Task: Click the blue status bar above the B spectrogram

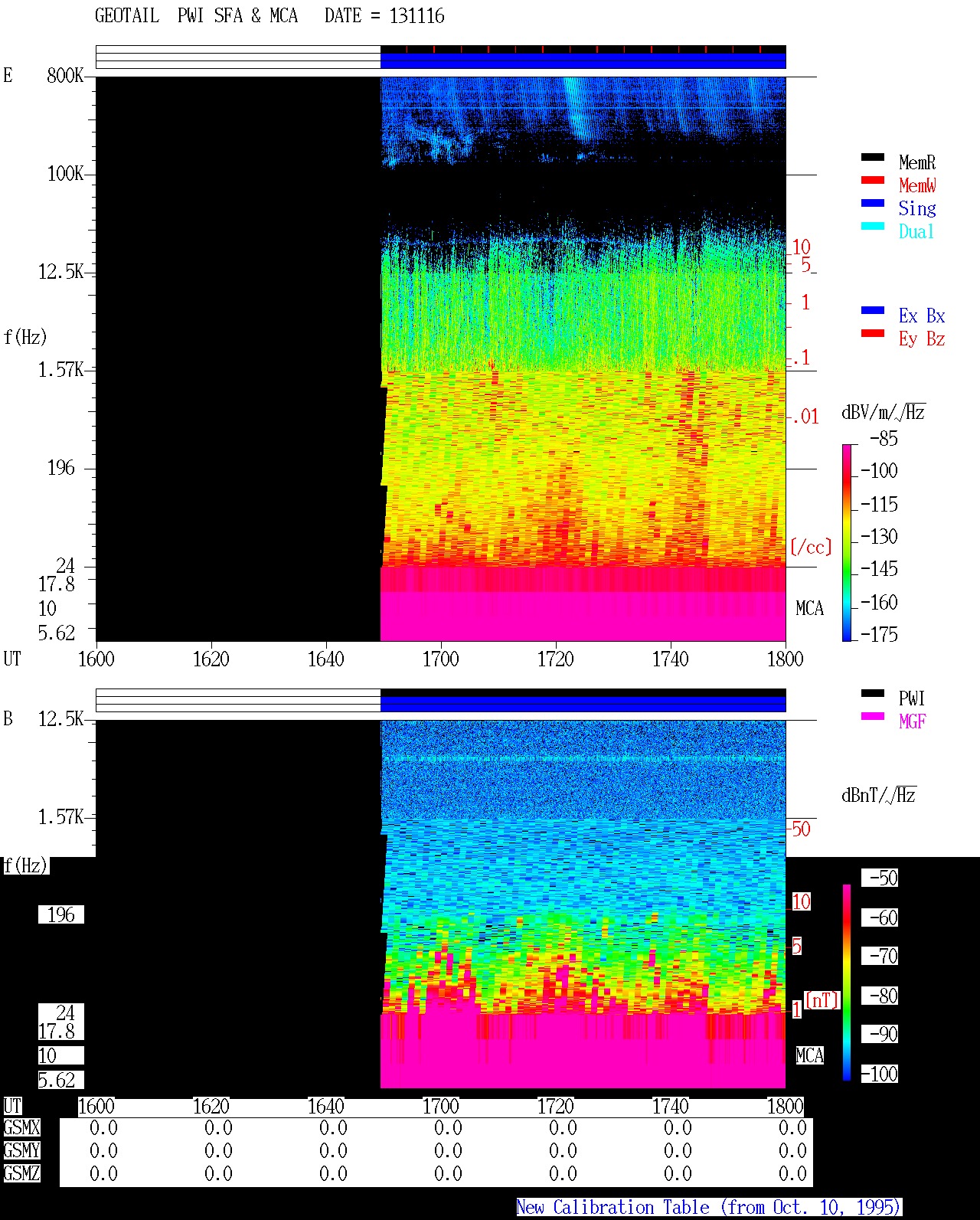Action: tap(583, 704)
